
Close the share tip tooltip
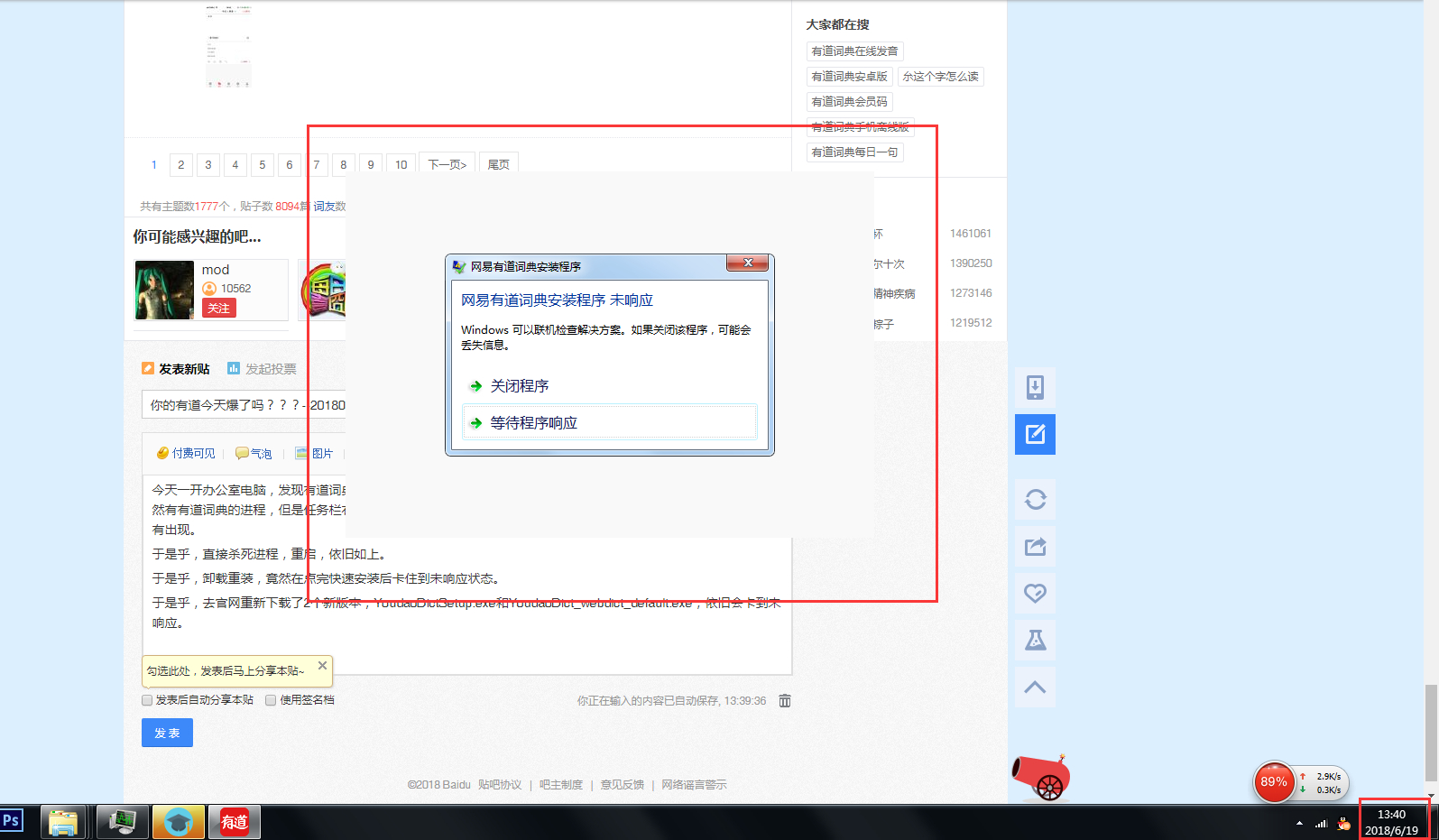(322, 666)
